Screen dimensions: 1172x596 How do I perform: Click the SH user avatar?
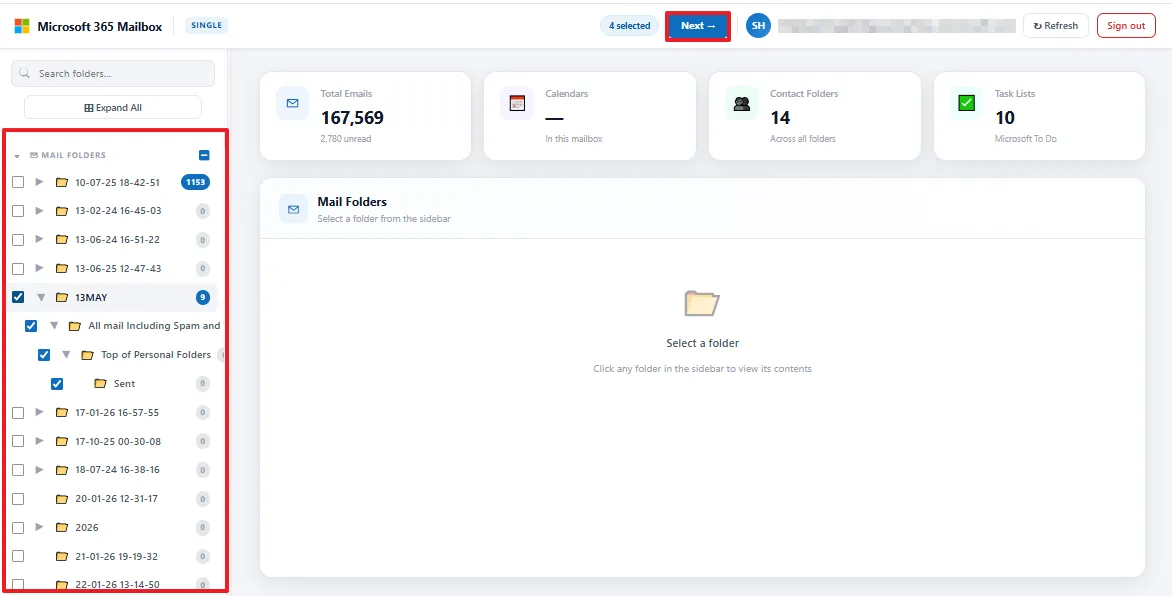tap(758, 25)
